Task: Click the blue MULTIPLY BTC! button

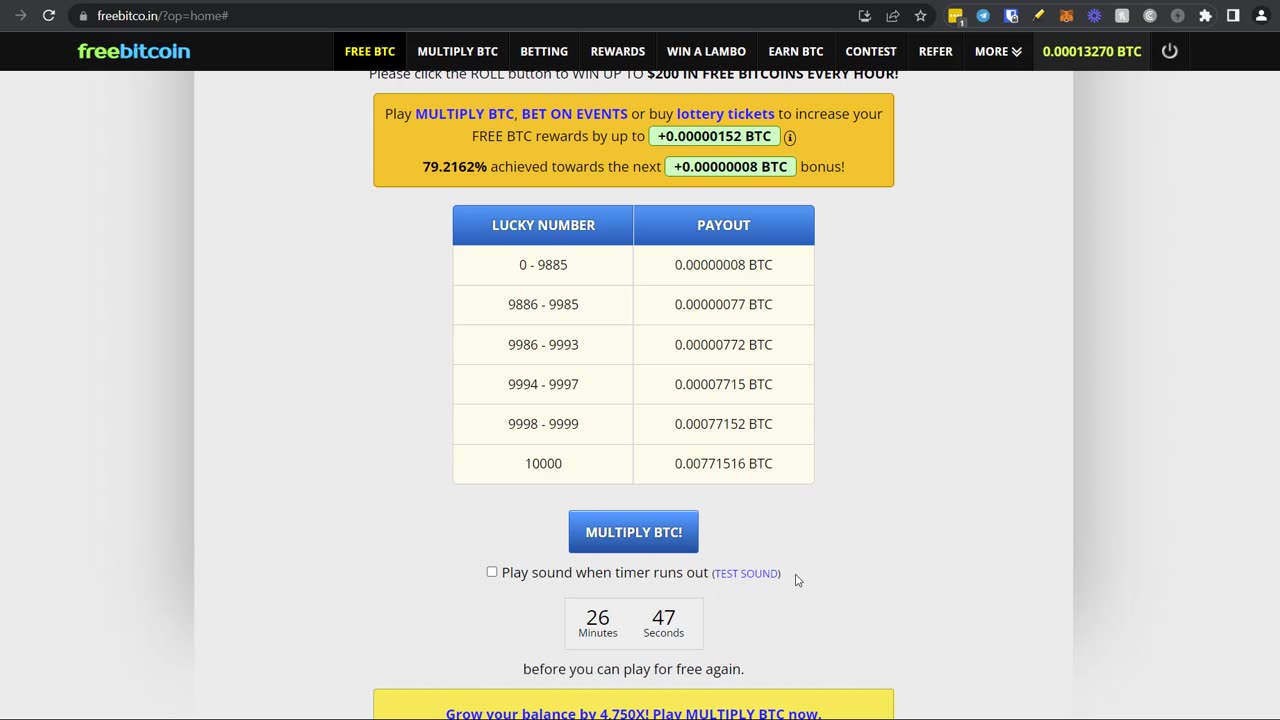Action: [634, 532]
